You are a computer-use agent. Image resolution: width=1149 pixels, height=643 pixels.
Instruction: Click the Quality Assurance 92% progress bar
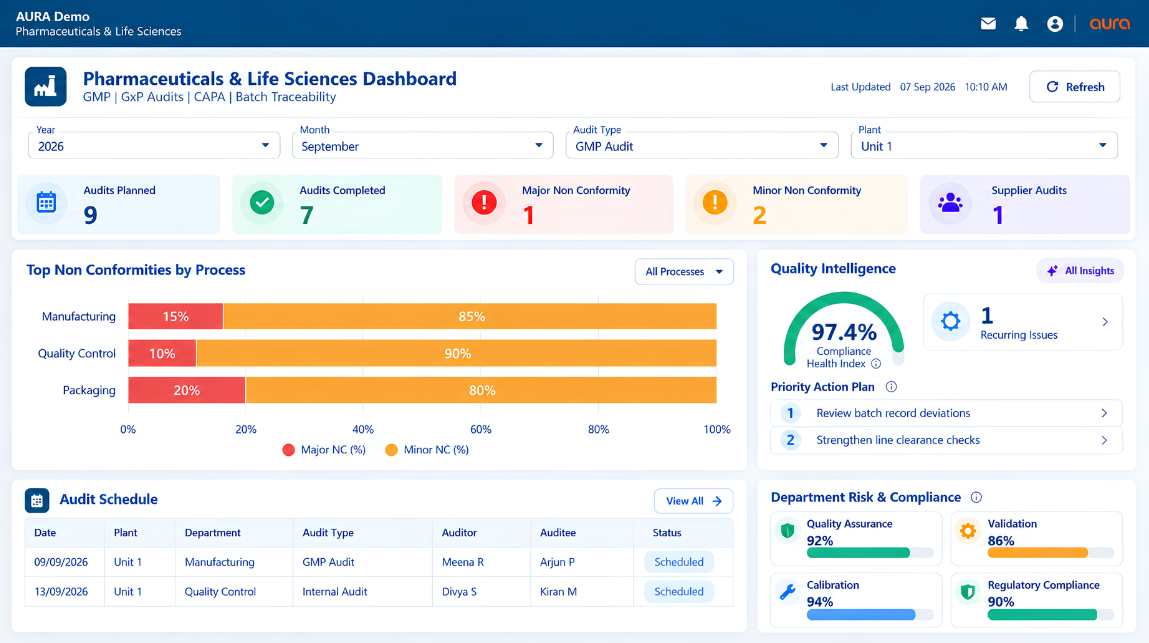pos(870,553)
